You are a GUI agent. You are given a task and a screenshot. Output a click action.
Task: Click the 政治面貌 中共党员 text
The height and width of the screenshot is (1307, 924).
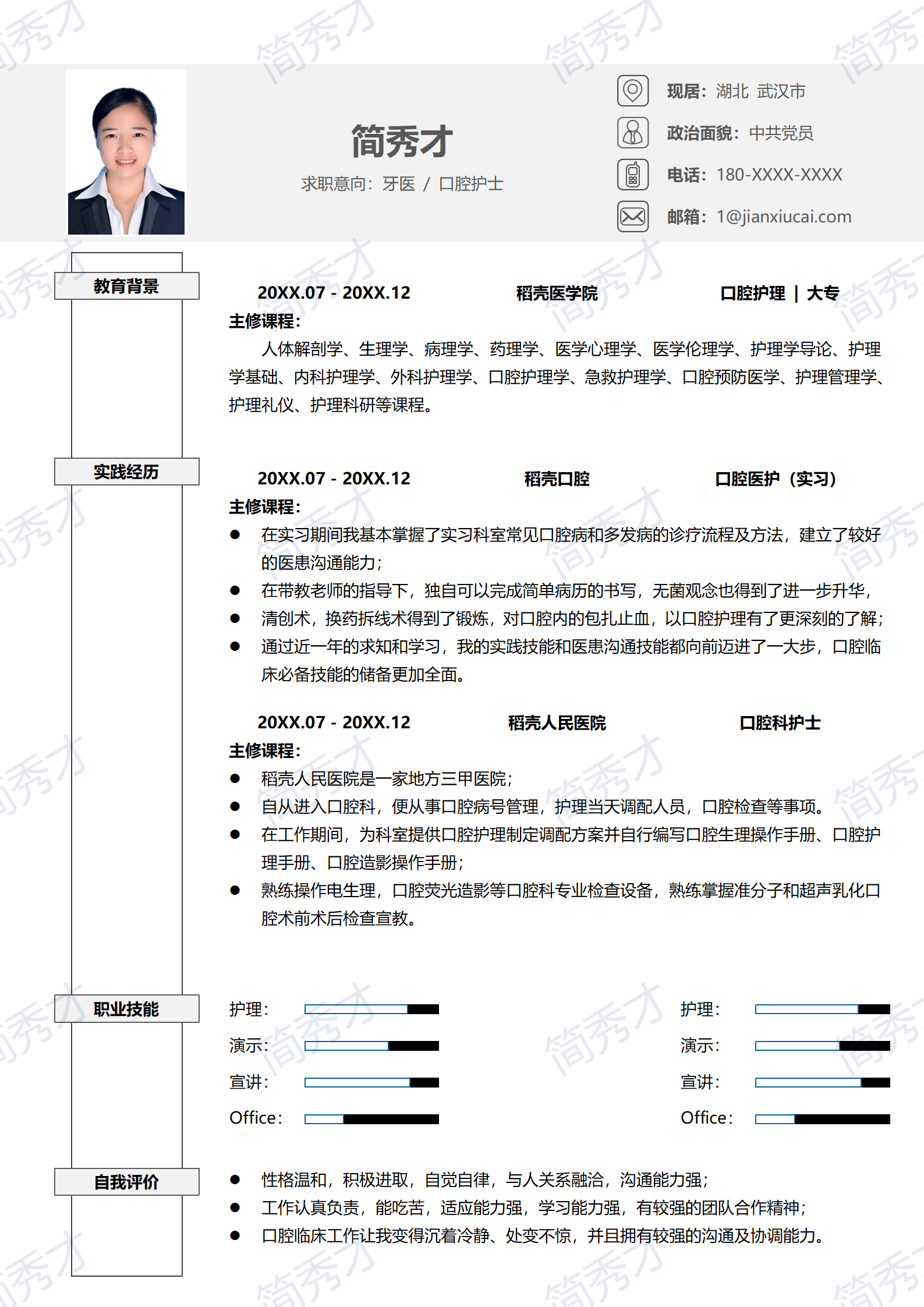(x=740, y=133)
